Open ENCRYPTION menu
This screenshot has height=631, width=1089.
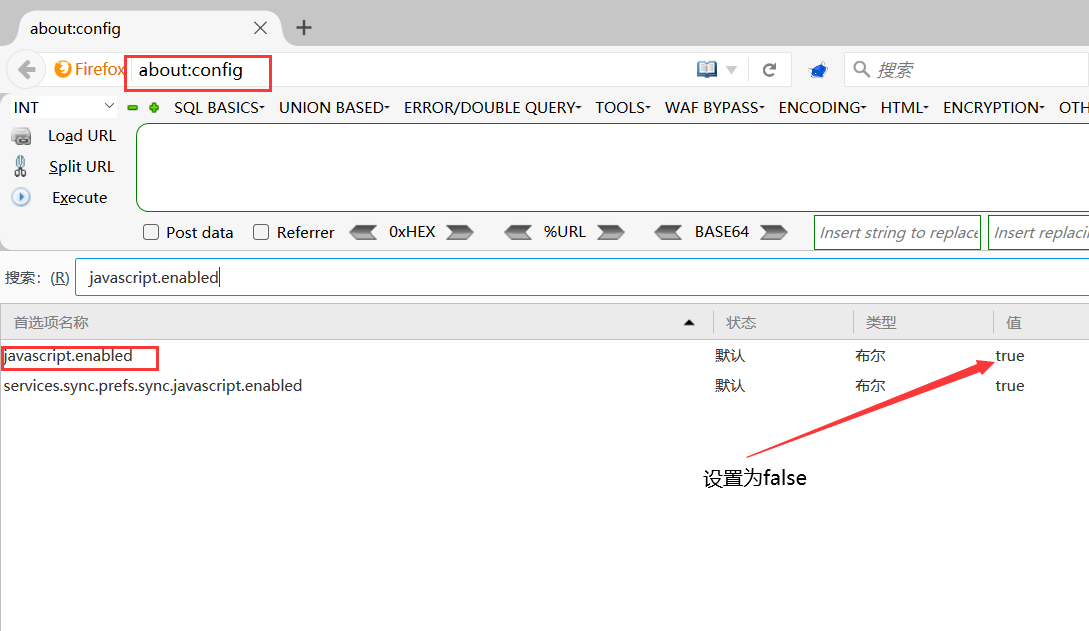click(993, 108)
